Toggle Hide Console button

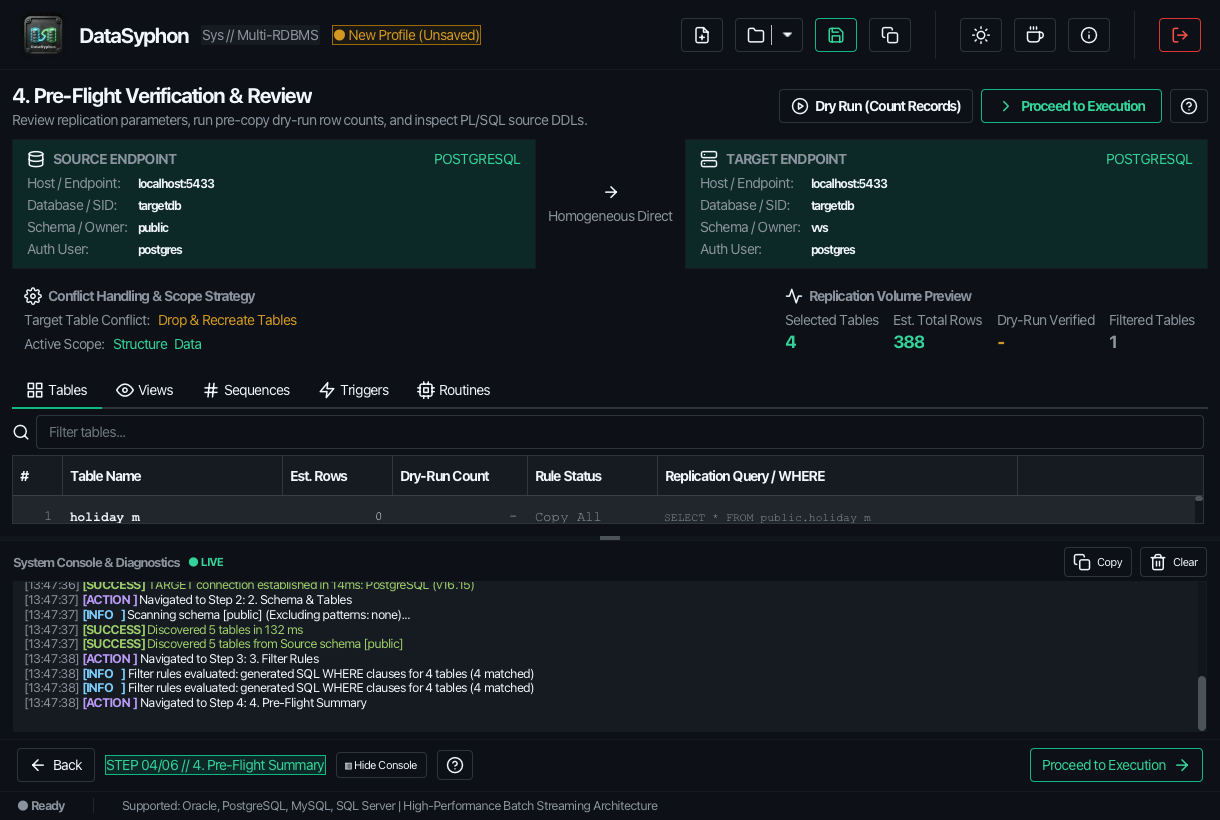(381, 765)
